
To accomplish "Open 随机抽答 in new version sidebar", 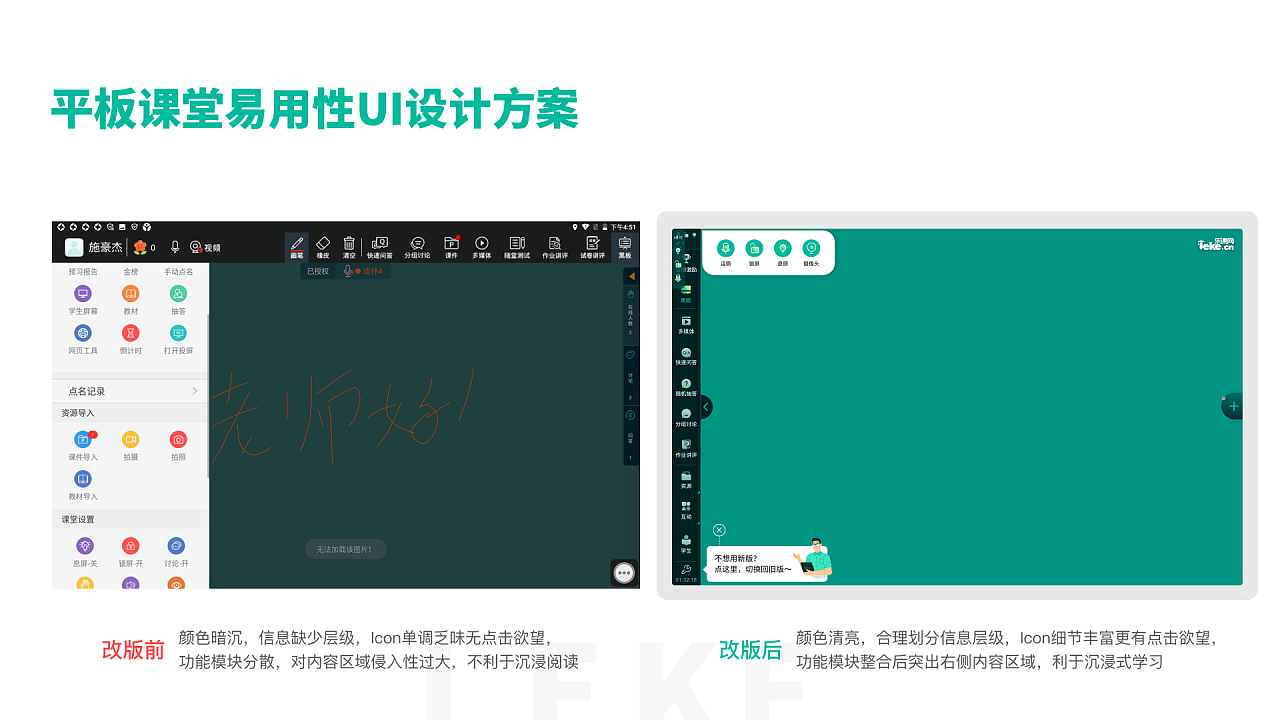I will tap(686, 387).
